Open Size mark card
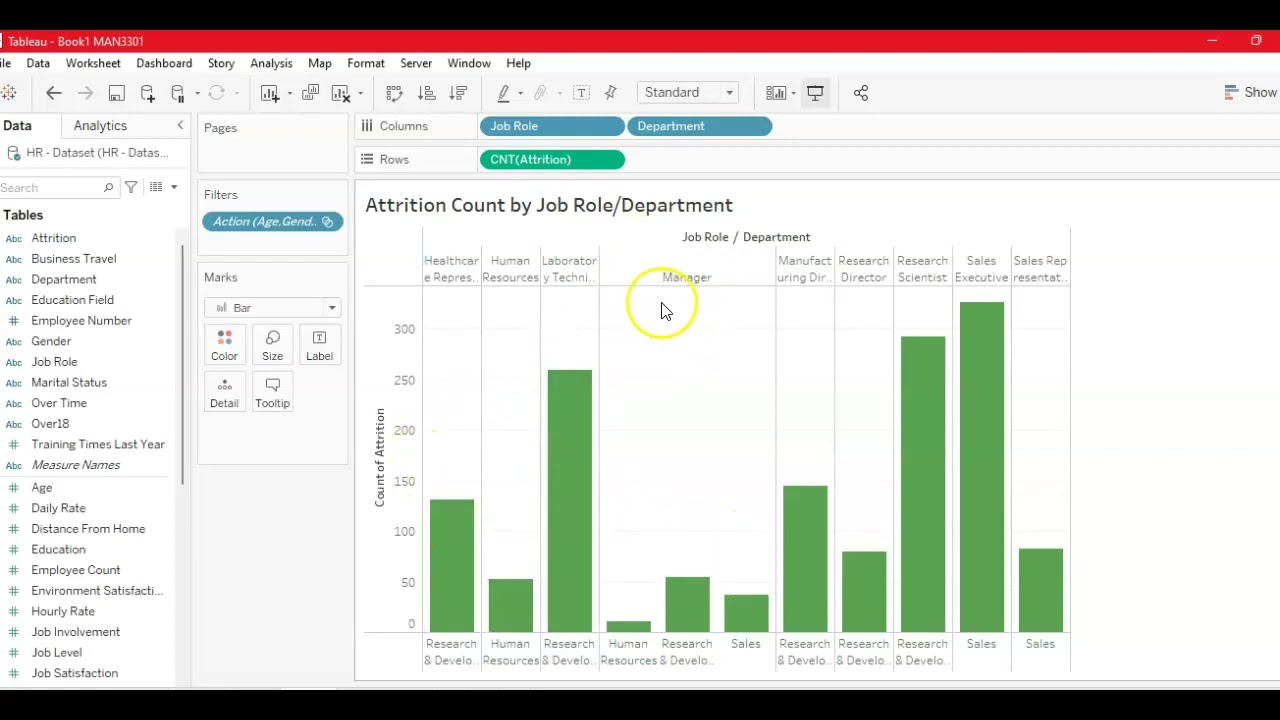The height and width of the screenshot is (720, 1280). pos(272,345)
